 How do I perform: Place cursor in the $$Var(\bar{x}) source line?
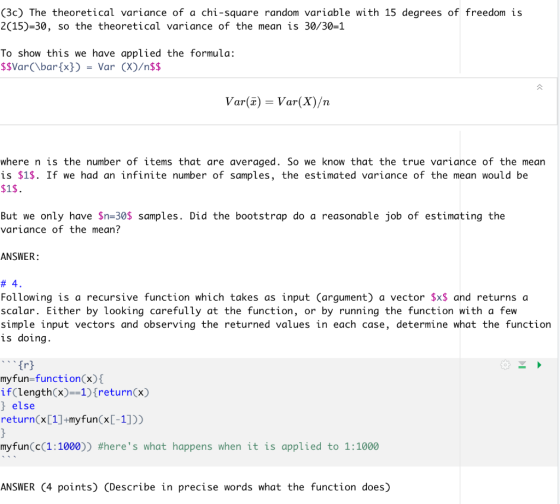(x=81, y=67)
